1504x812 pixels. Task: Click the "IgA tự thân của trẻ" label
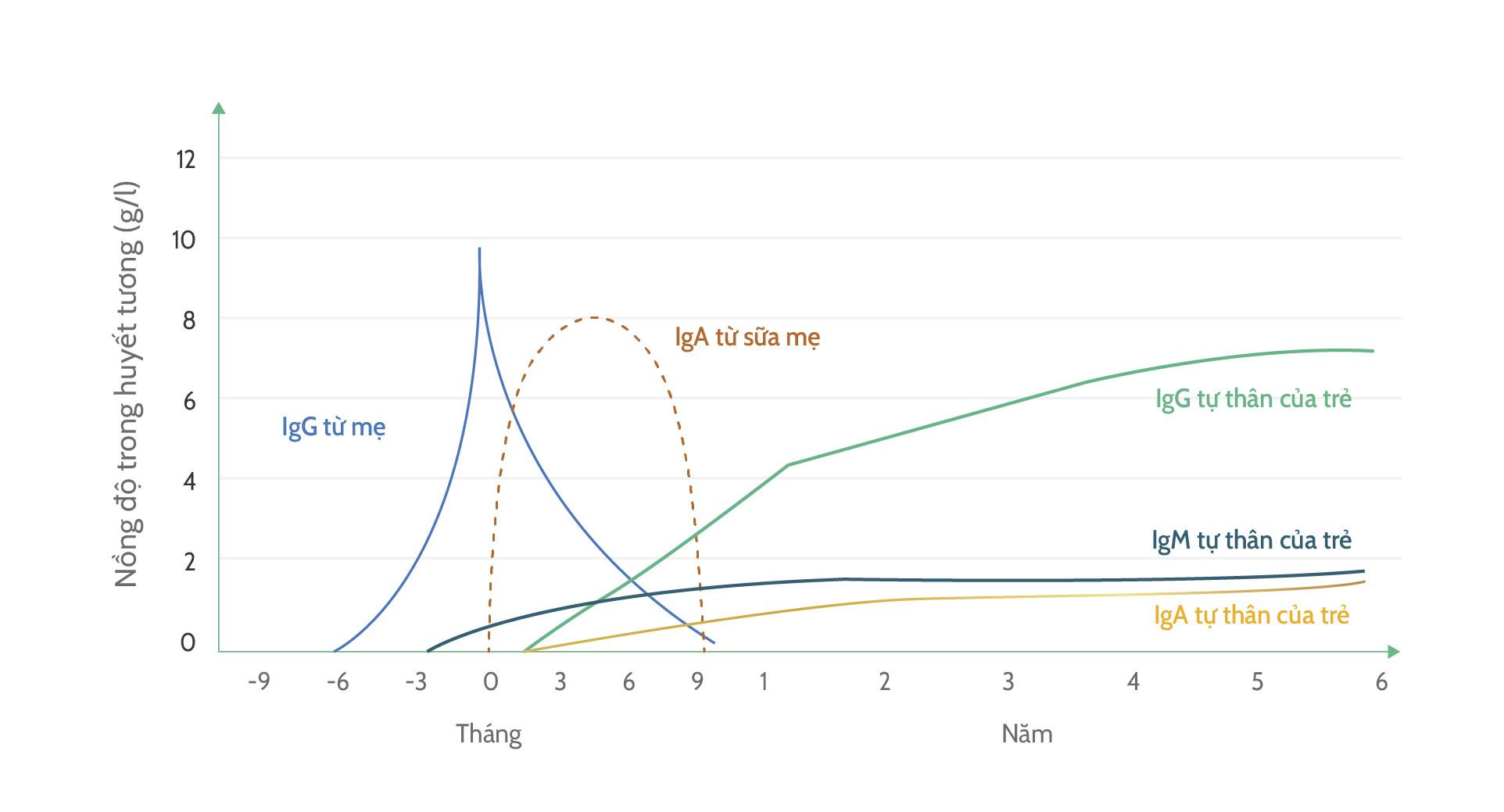(x=1252, y=615)
